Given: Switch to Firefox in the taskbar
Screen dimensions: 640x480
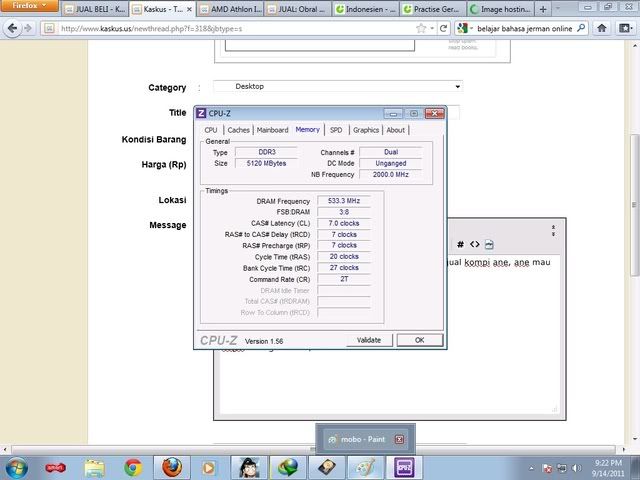Looking at the screenshot, I should (172, 468).
